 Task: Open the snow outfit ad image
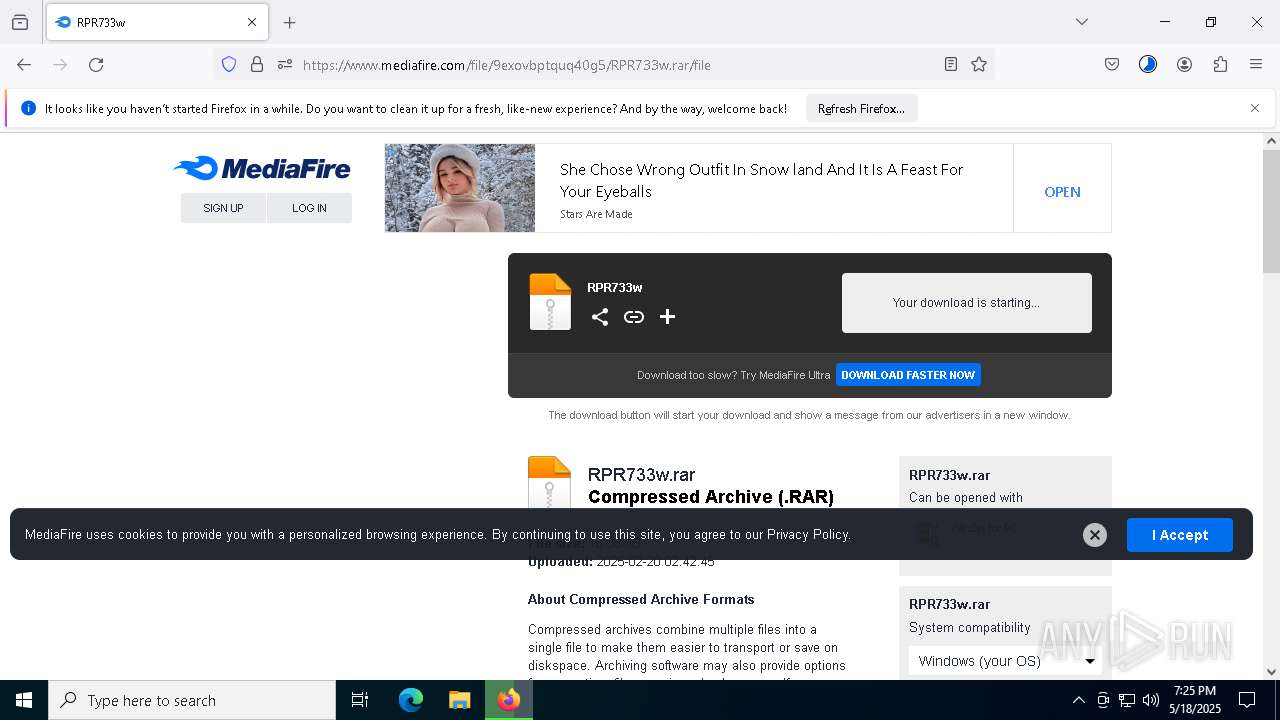point(460,188)
